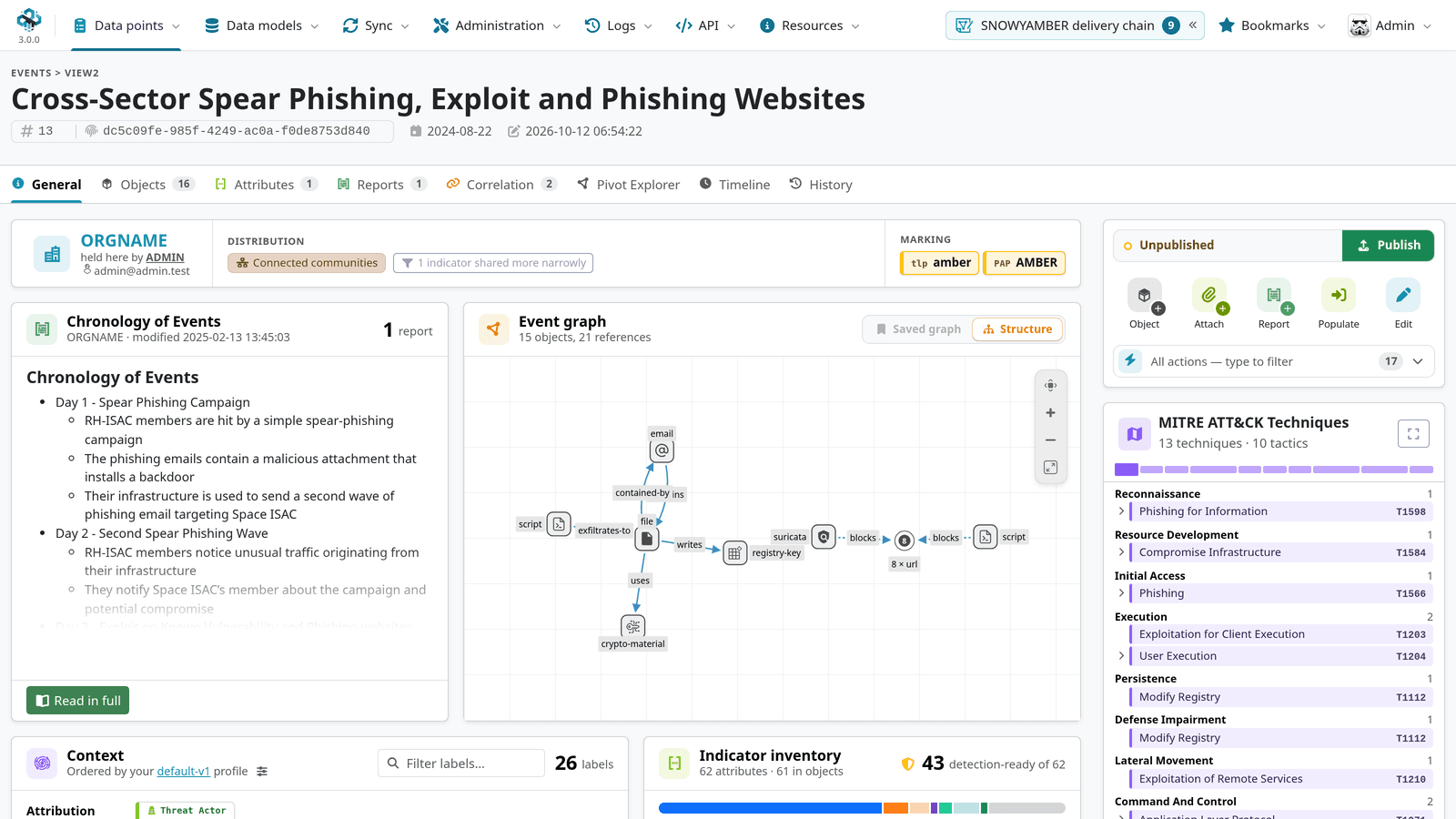The width and height of the screenshot is (1456, 819).
Task: Click the Populate action icon
Action: tap(1339, 296)
